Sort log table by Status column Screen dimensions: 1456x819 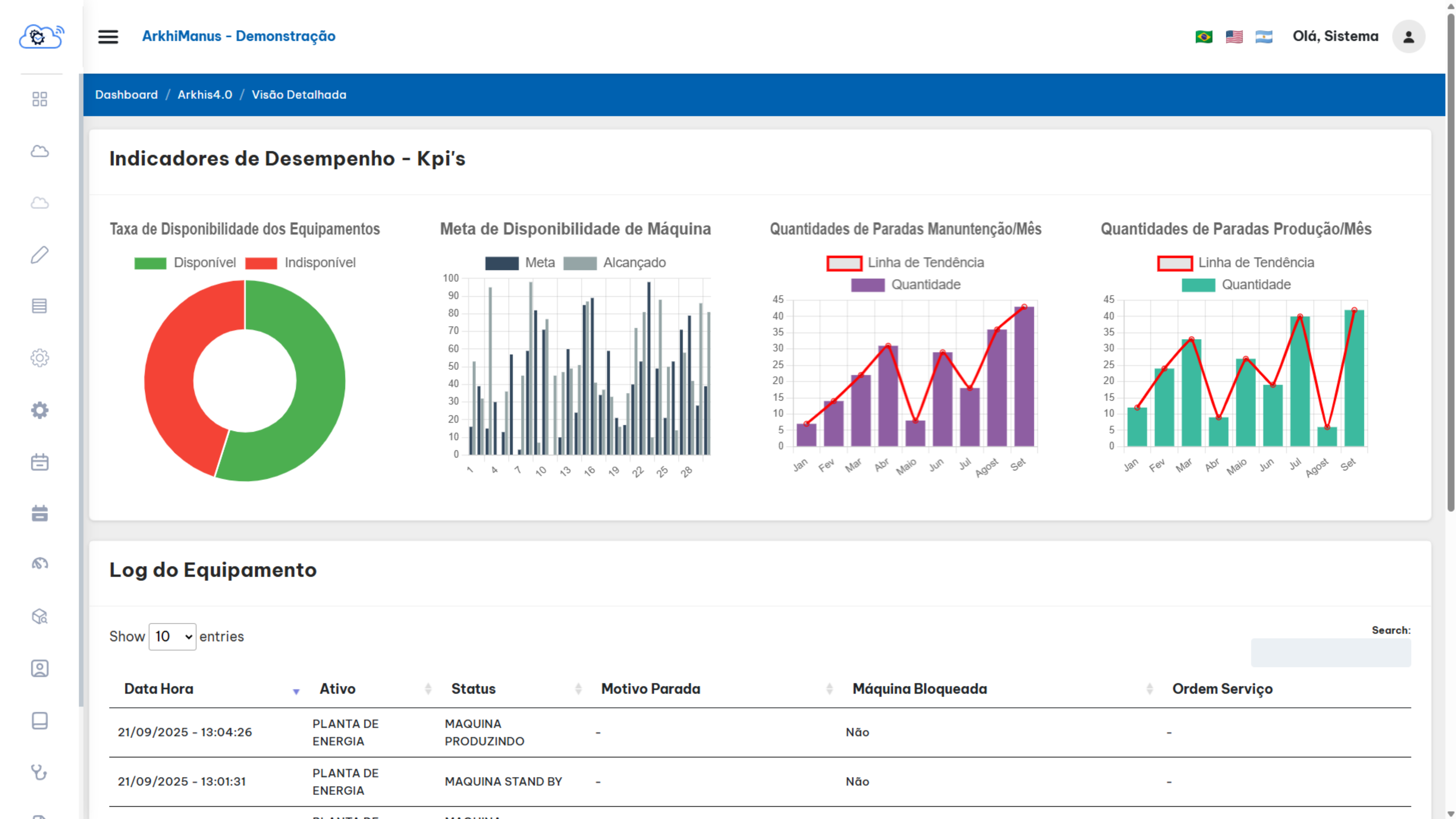[x=474, y=688]
